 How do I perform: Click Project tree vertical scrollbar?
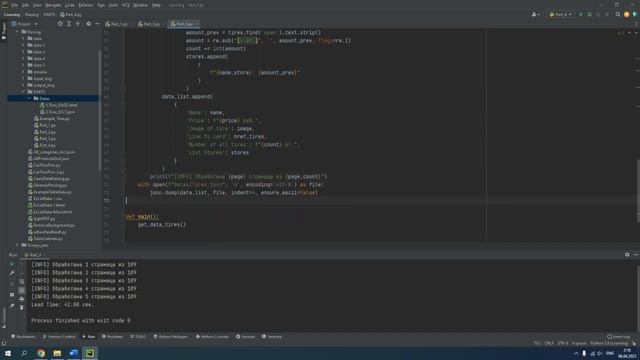(x=100, y=110)
